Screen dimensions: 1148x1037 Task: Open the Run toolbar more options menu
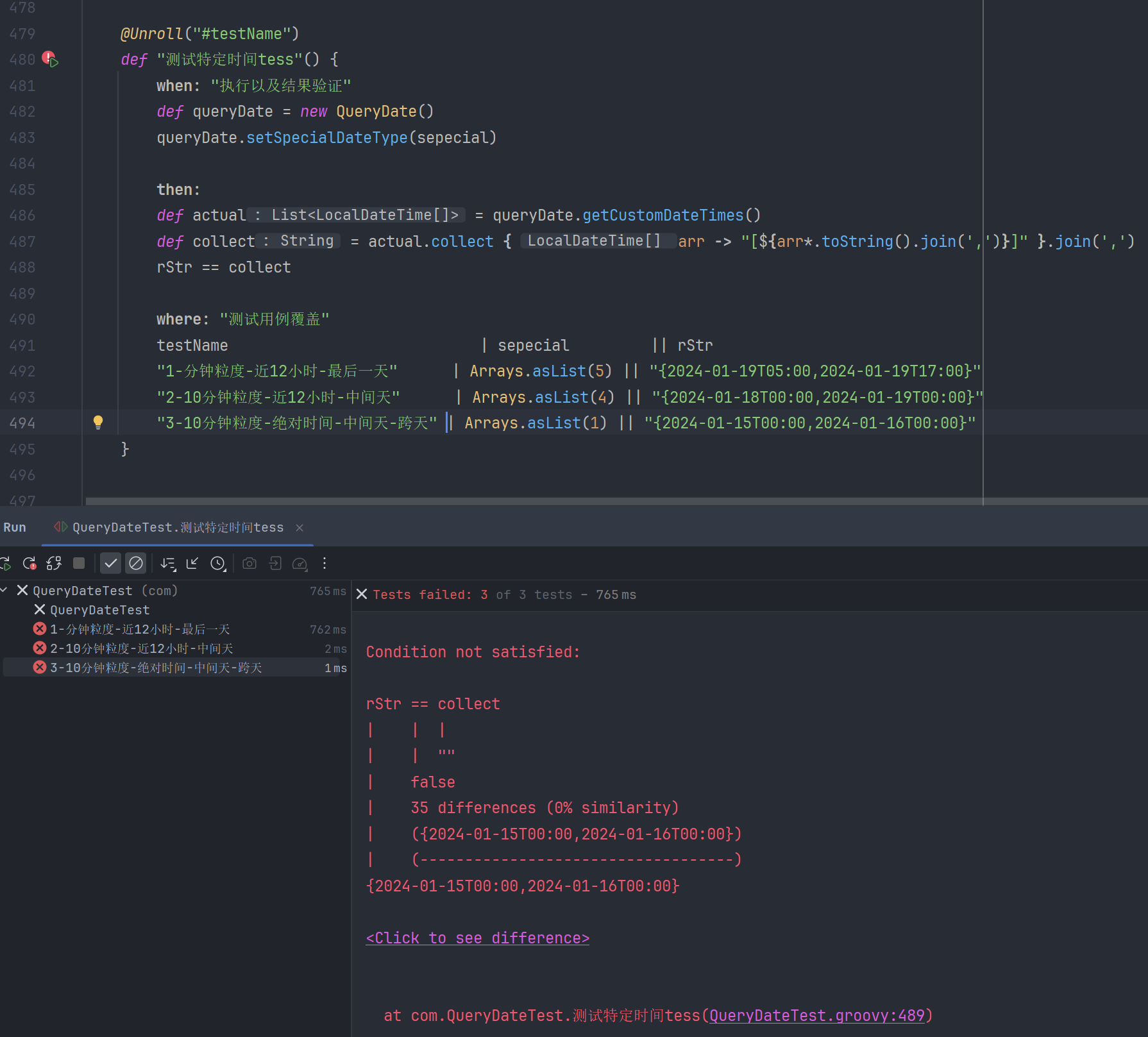tap(325, 563)
